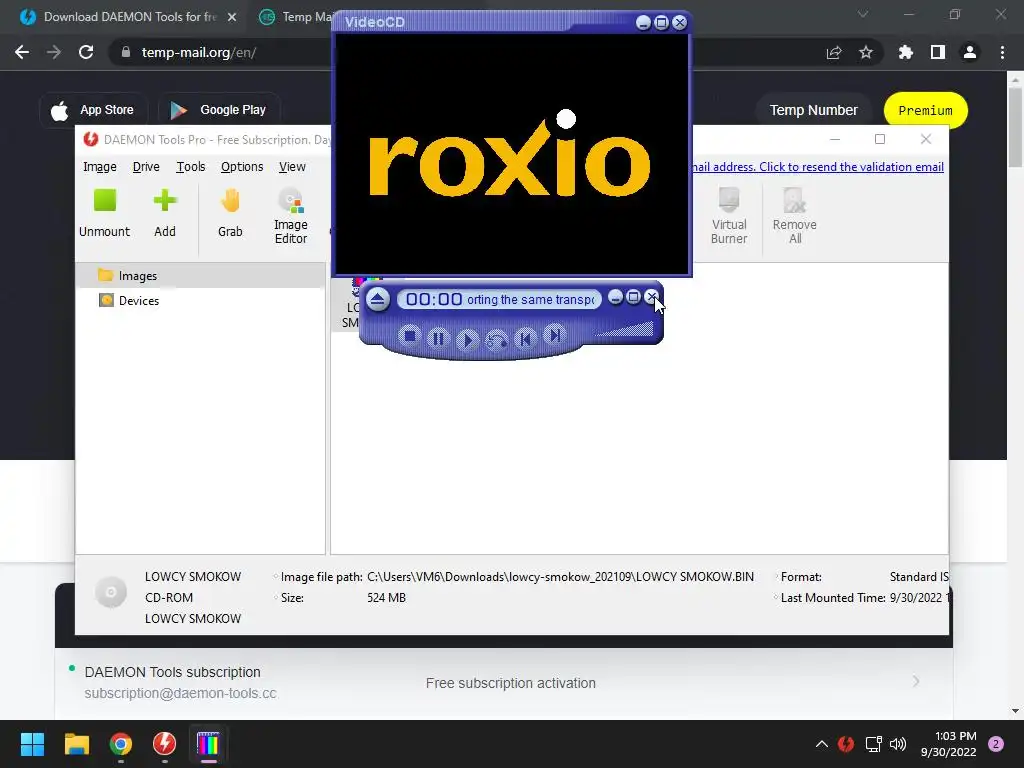Open File Explorer from taskbar
Image resolution: width=1024 pixels, height=768 pixels.
[76, 744]
